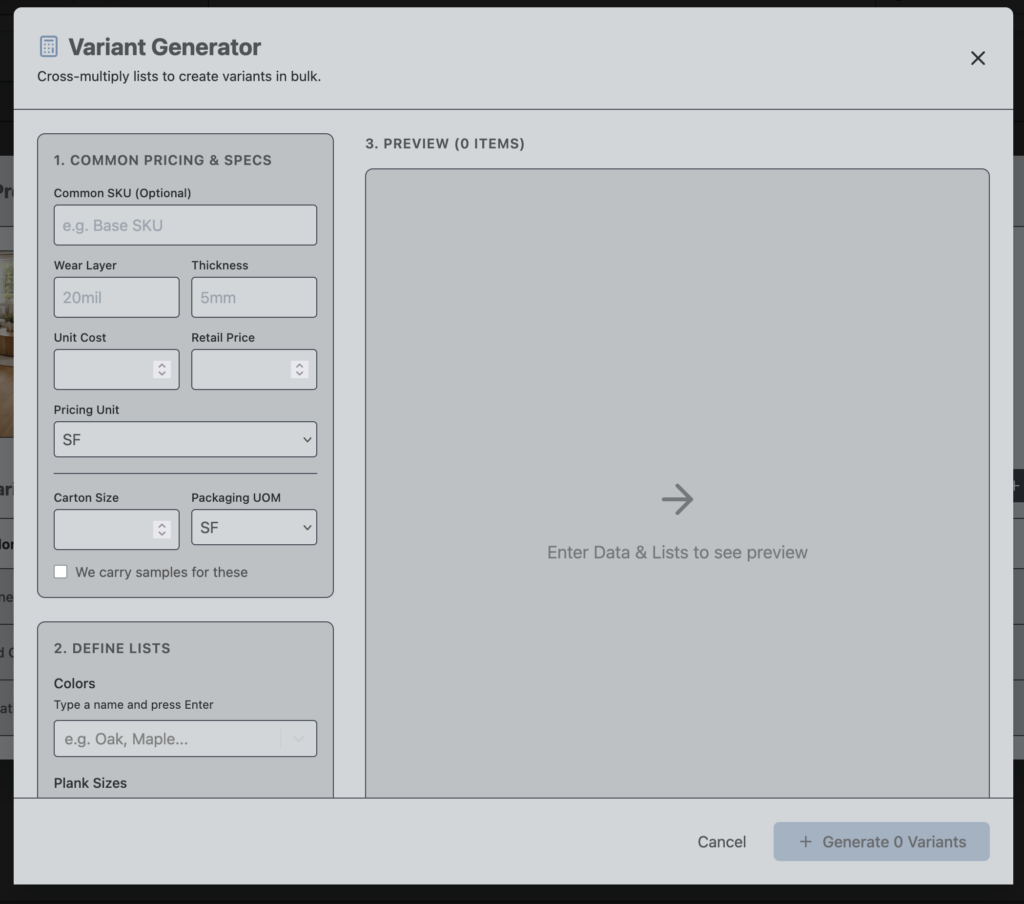Click the Retail Price input field
Image resolution: width=1024 pixels, height=904 pixels.
coord(240,370)
